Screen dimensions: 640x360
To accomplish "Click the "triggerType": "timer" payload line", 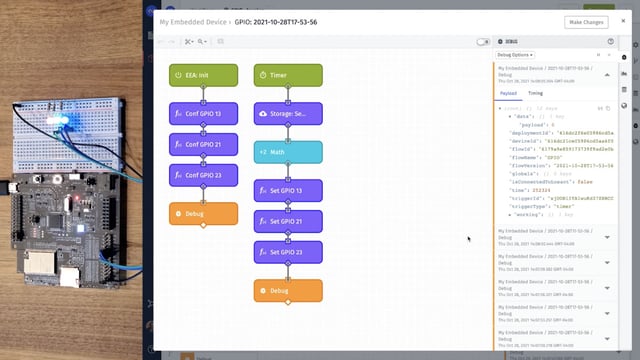I will 542,207.
